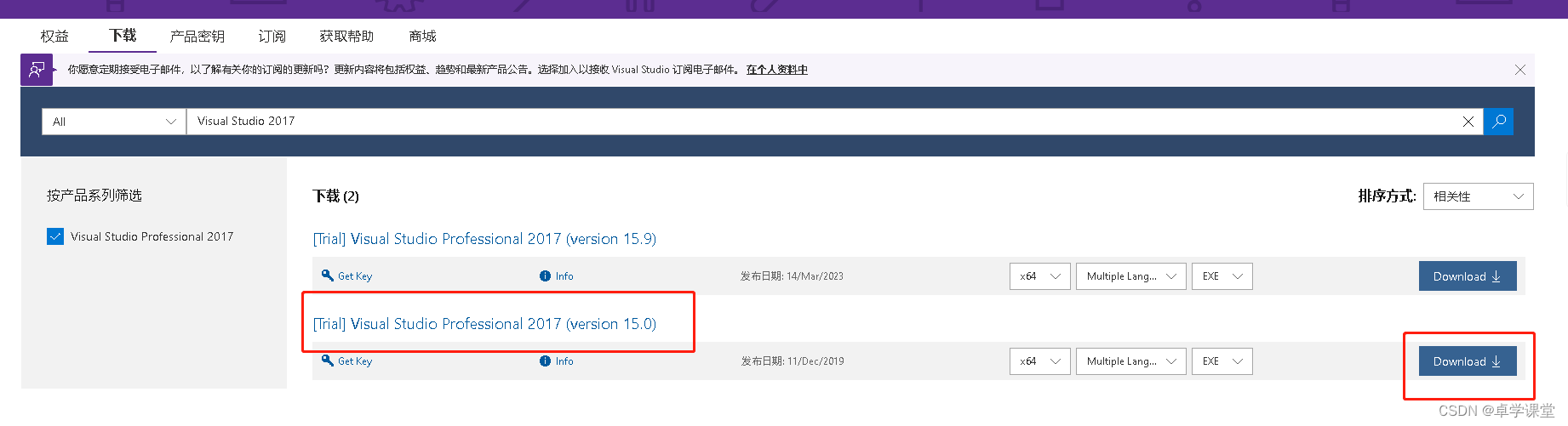Click Info link for version 15.9
This screenshot has height=426, width=1568.
(x=564, y=276)
